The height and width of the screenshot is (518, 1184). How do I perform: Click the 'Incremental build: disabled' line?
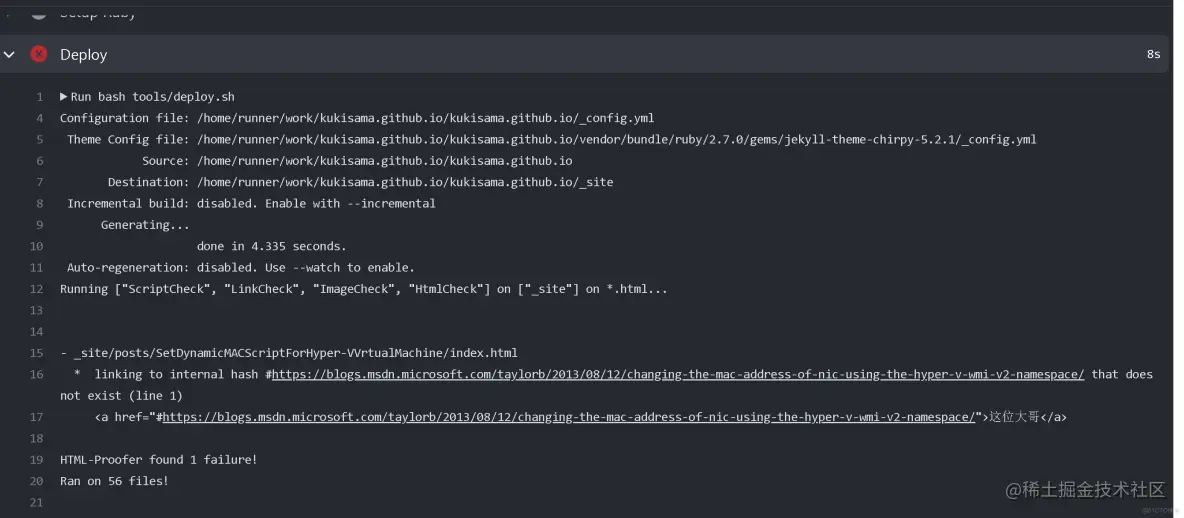pyautogui.click(x=251, y=203)
